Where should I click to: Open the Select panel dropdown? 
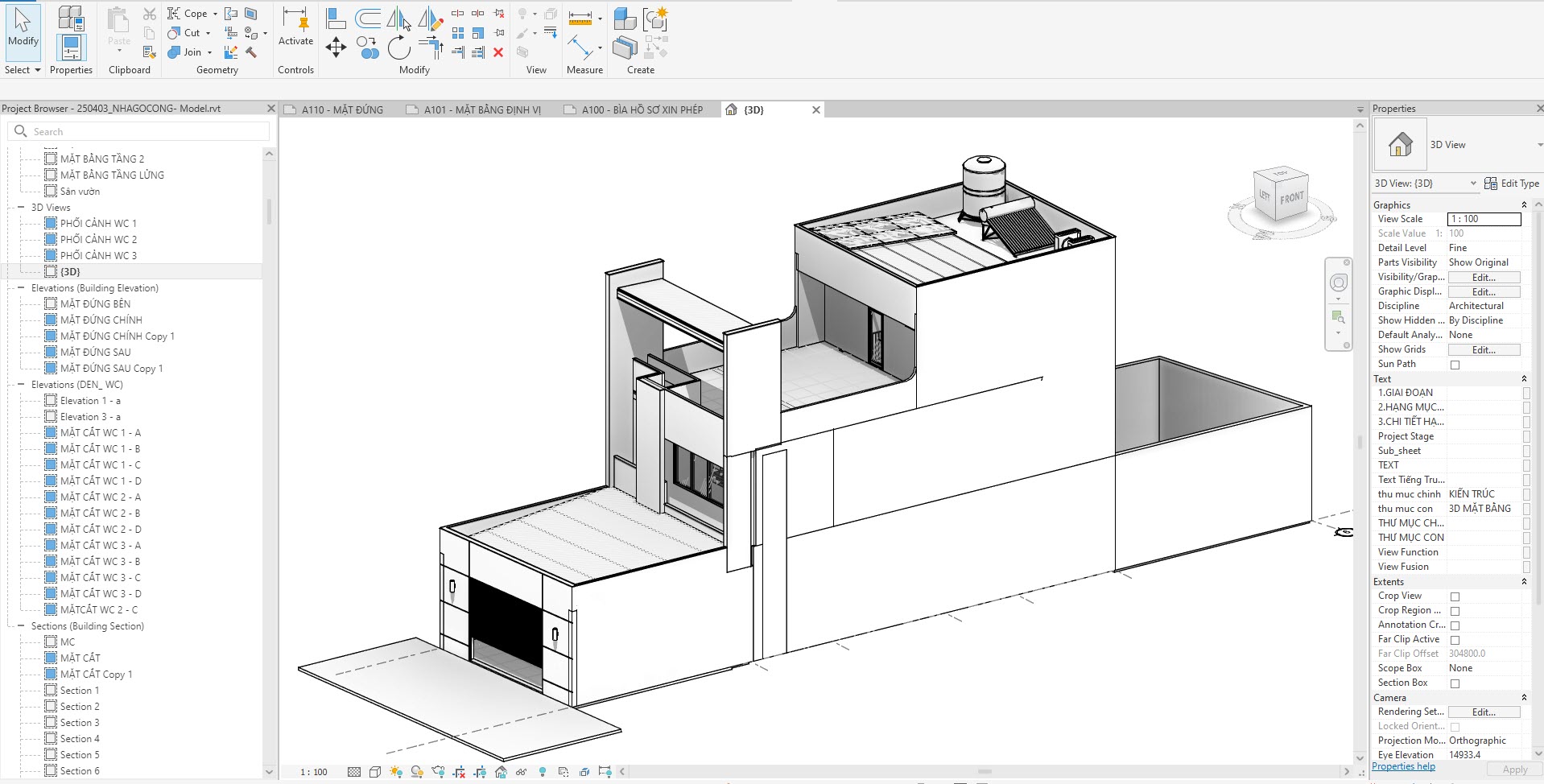point(23,70)
